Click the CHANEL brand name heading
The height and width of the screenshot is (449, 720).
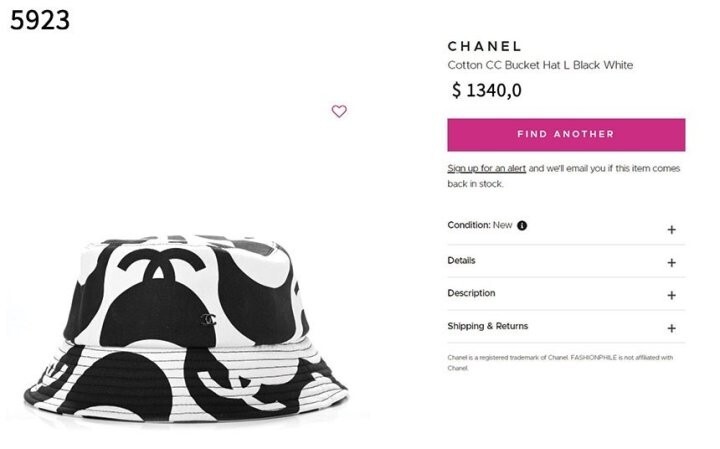tap(484, 46)
